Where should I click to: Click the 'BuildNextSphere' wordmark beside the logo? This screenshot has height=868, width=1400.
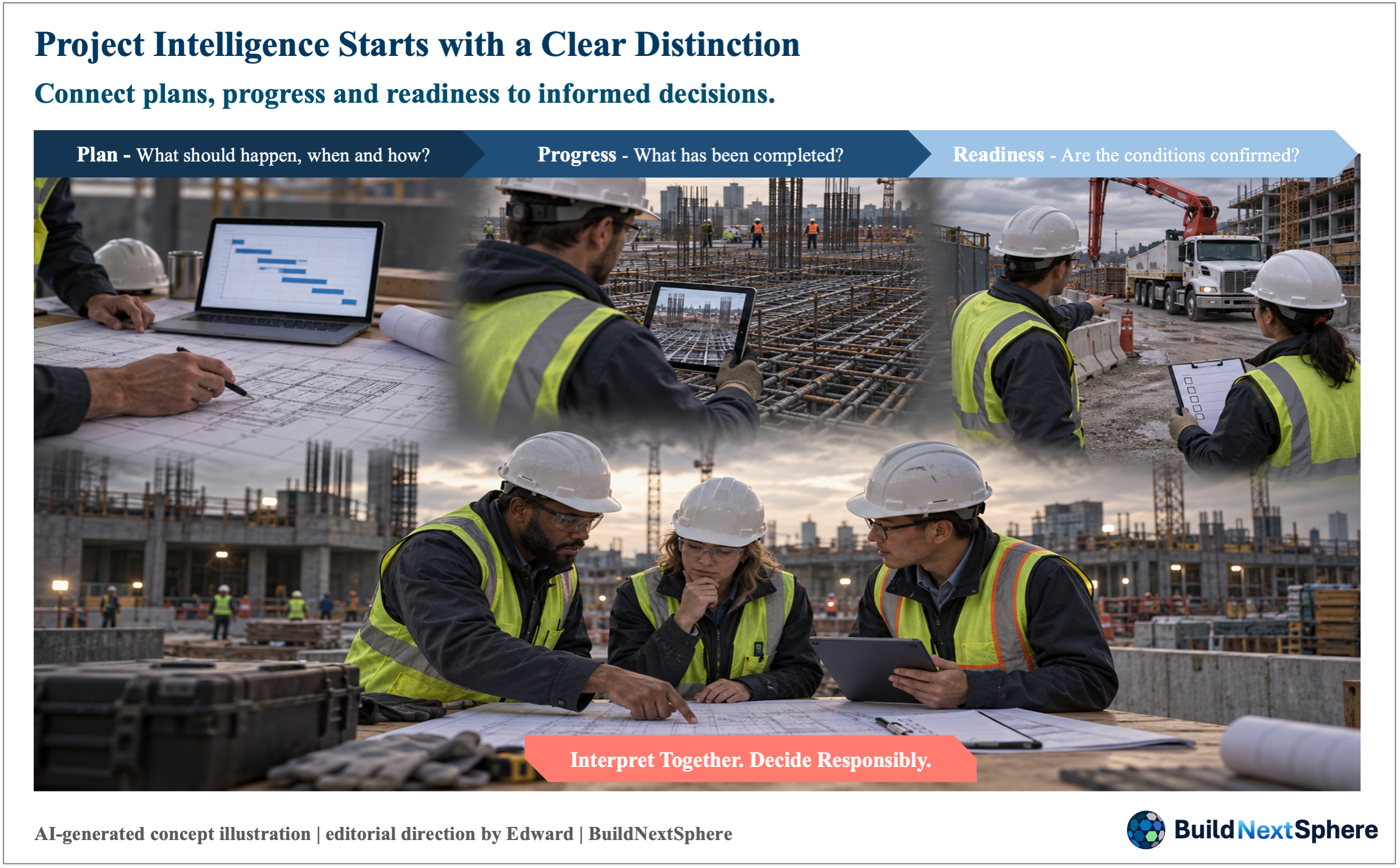1276,830
